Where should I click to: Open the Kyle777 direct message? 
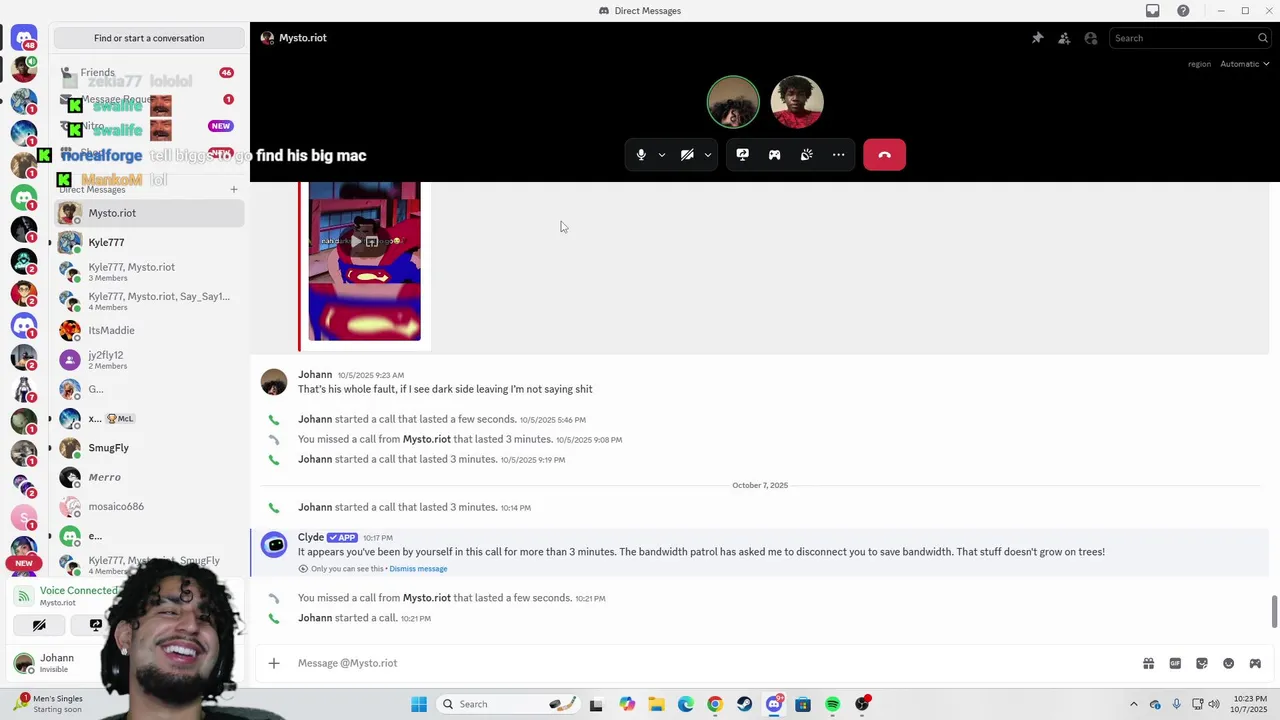pyautogui.click(x=149, y=242)
